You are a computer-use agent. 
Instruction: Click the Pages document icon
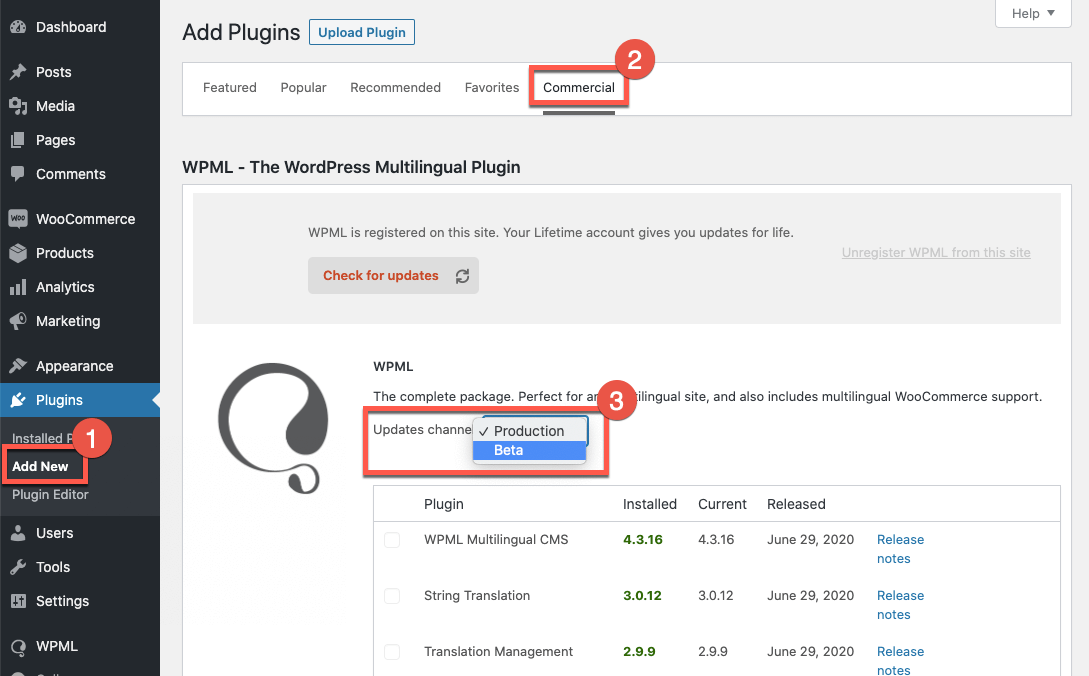click(x=18, y=140)
